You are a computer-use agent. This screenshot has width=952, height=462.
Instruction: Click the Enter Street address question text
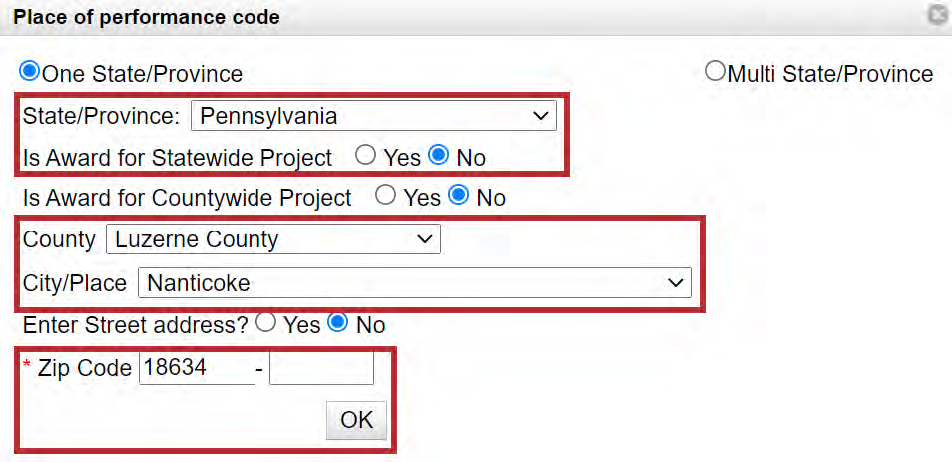(x=135, y=325)
